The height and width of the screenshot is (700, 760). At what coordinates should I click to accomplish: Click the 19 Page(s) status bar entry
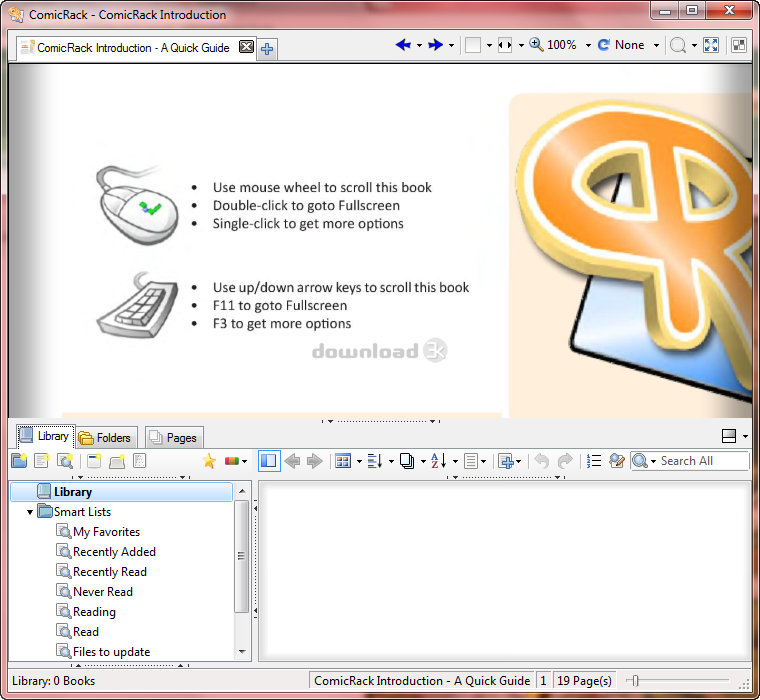(584, 681)
